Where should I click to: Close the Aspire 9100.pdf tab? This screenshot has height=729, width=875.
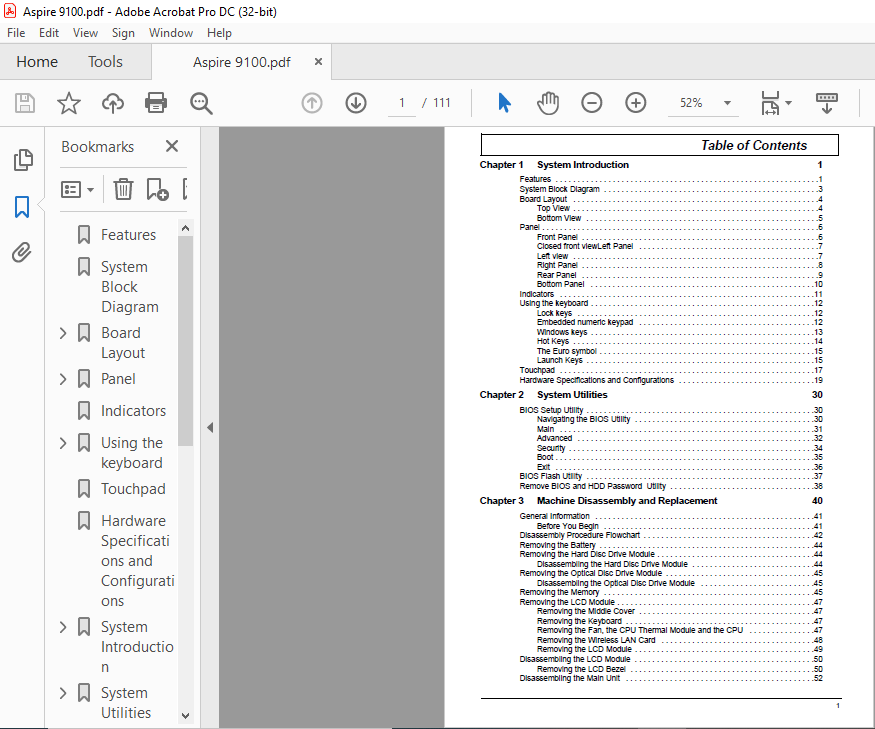[x=318, y=61]
